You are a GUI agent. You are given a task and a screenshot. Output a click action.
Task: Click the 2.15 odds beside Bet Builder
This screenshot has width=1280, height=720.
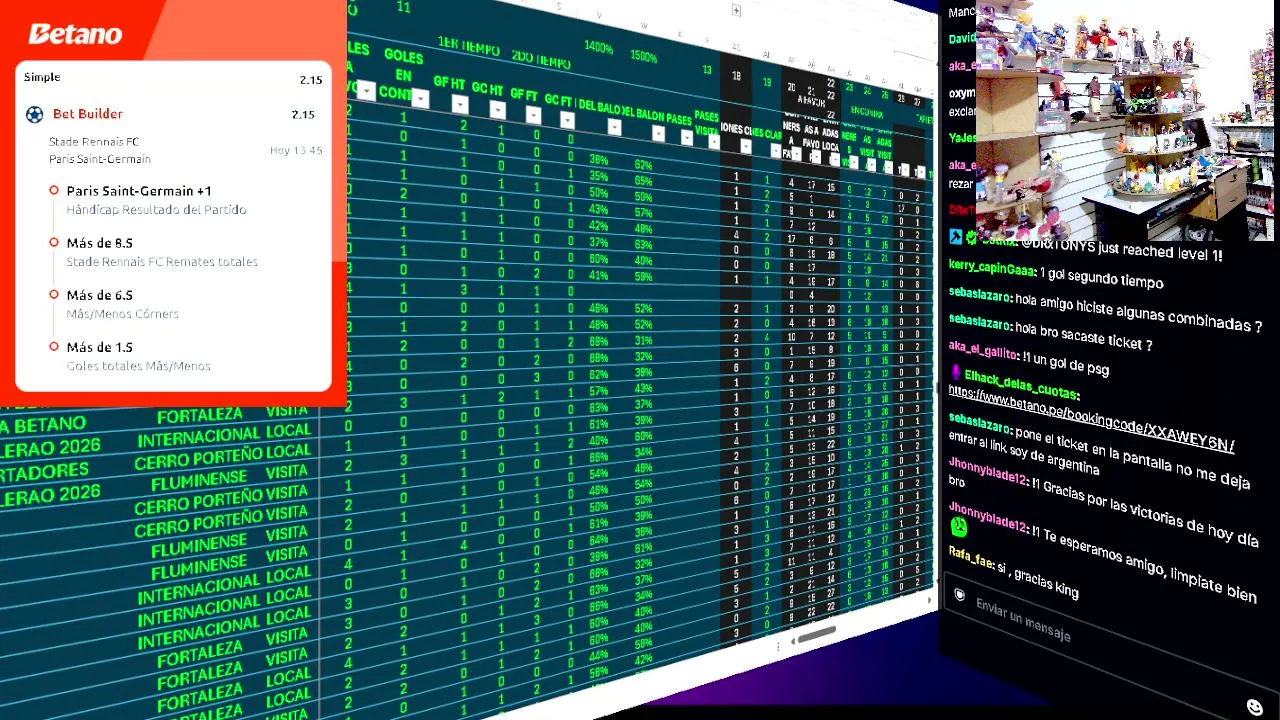coord(302,114)
